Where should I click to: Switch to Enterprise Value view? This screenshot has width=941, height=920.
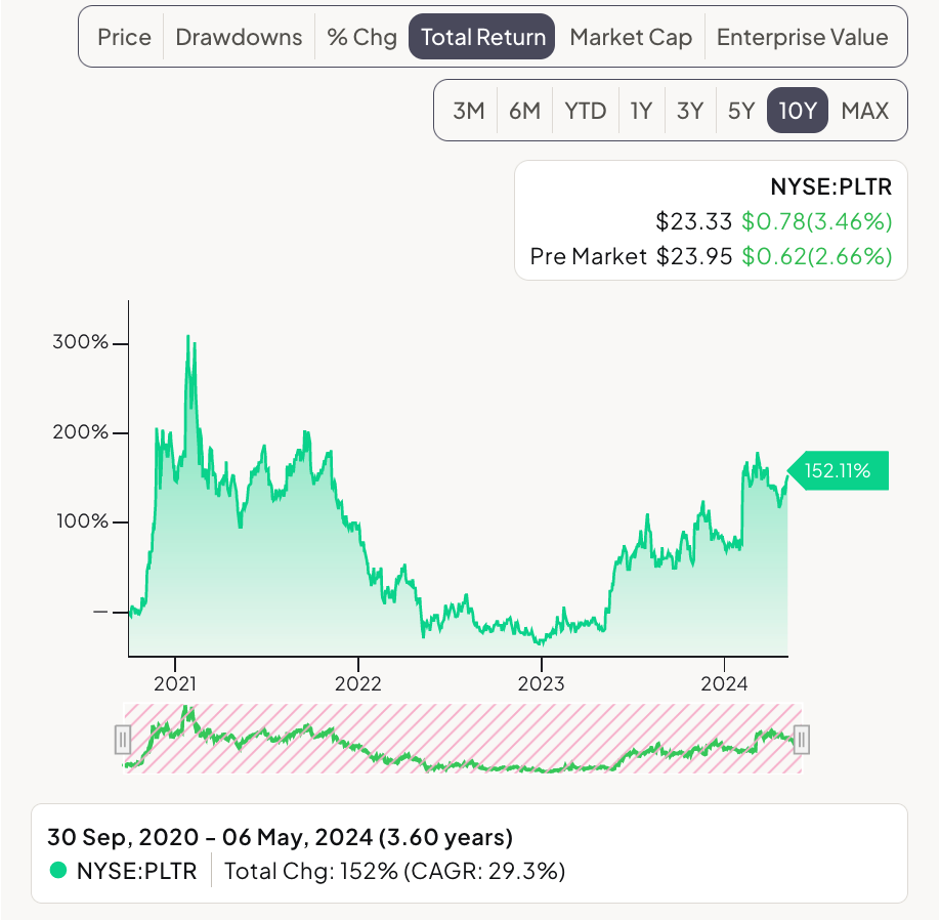802,37
